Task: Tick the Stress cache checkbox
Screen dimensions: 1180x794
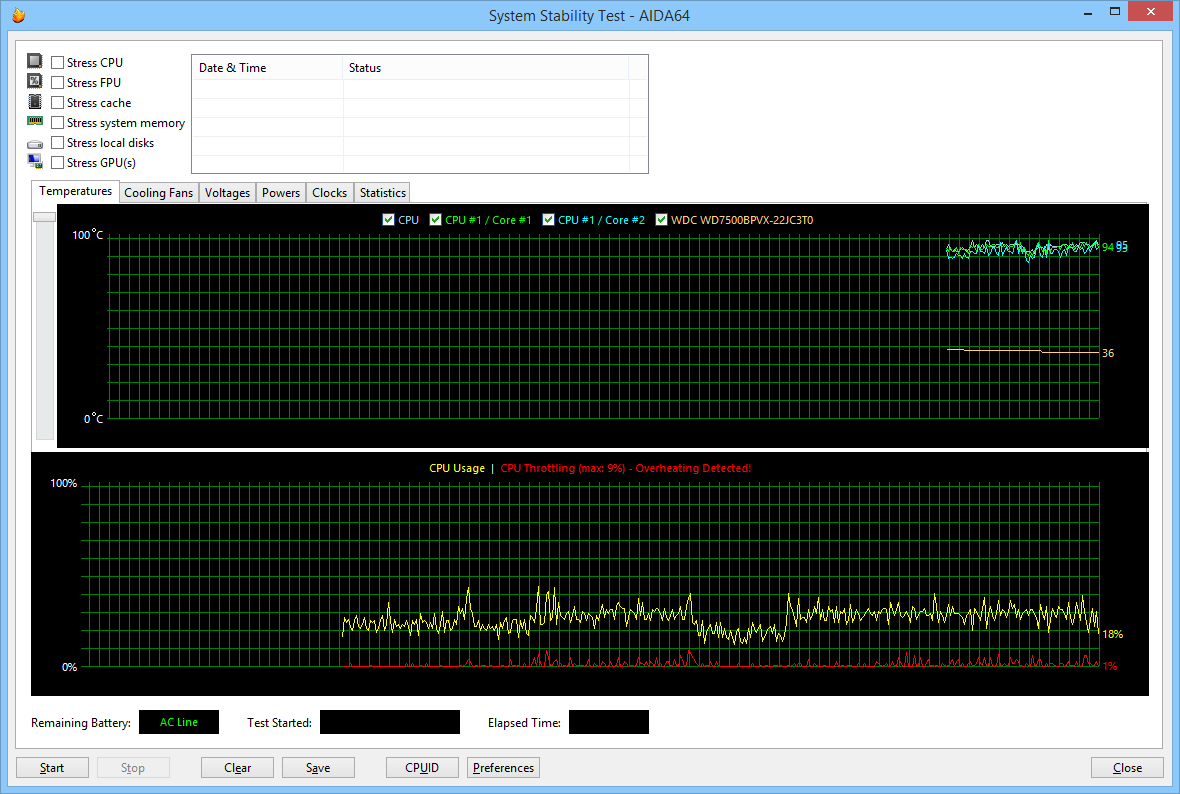Action: (57, 102)
